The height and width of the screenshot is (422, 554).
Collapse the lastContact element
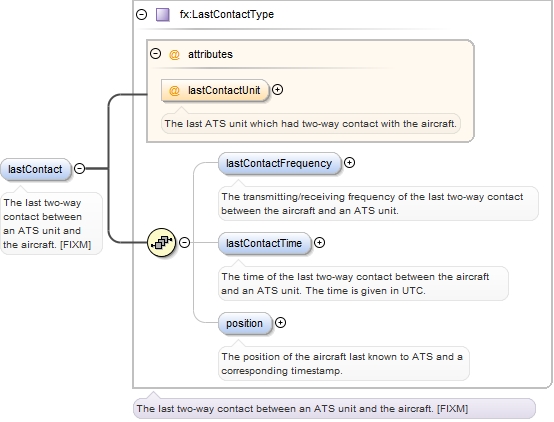79,169
